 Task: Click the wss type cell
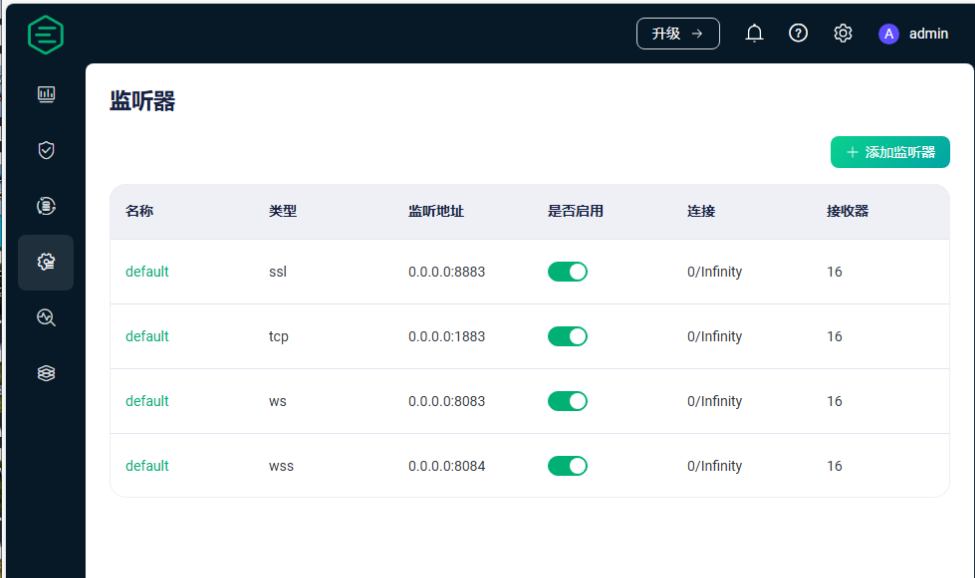(x=281, y=466)
